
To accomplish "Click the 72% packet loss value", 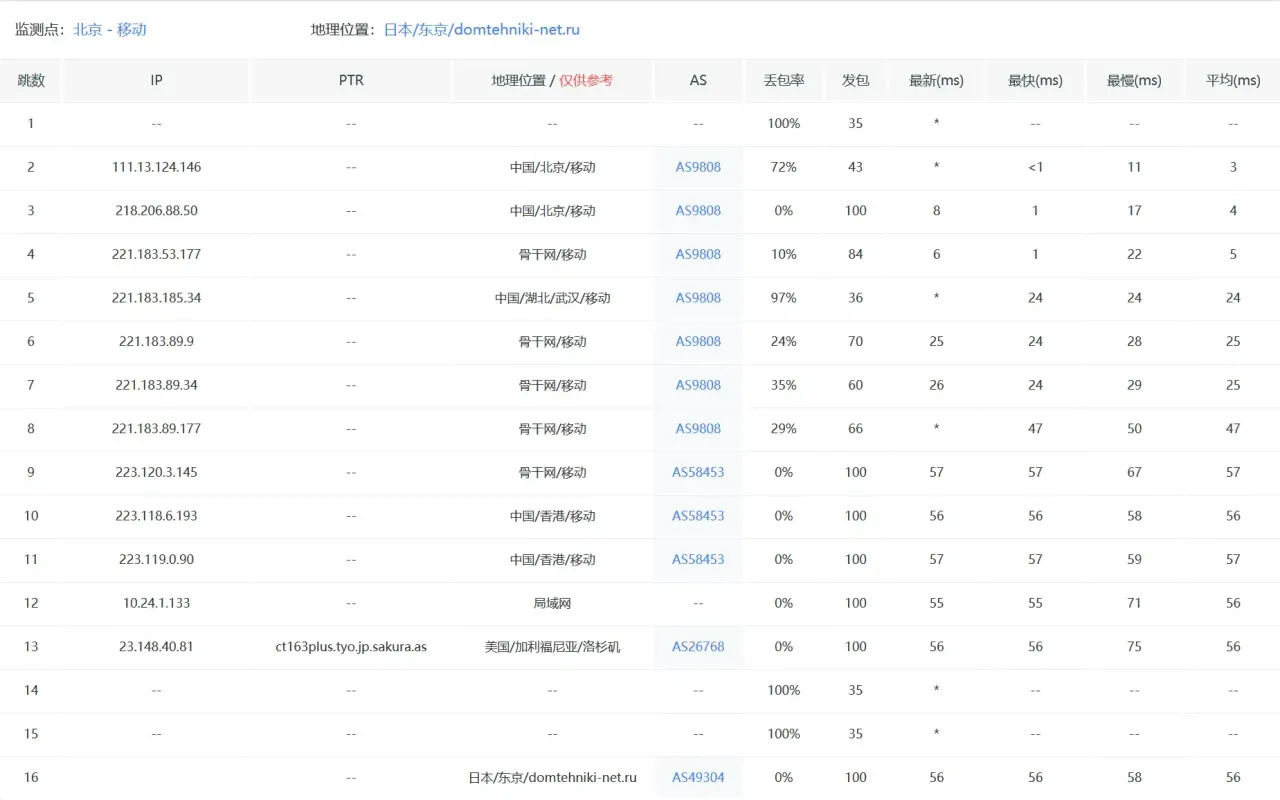I will [784, 167].
